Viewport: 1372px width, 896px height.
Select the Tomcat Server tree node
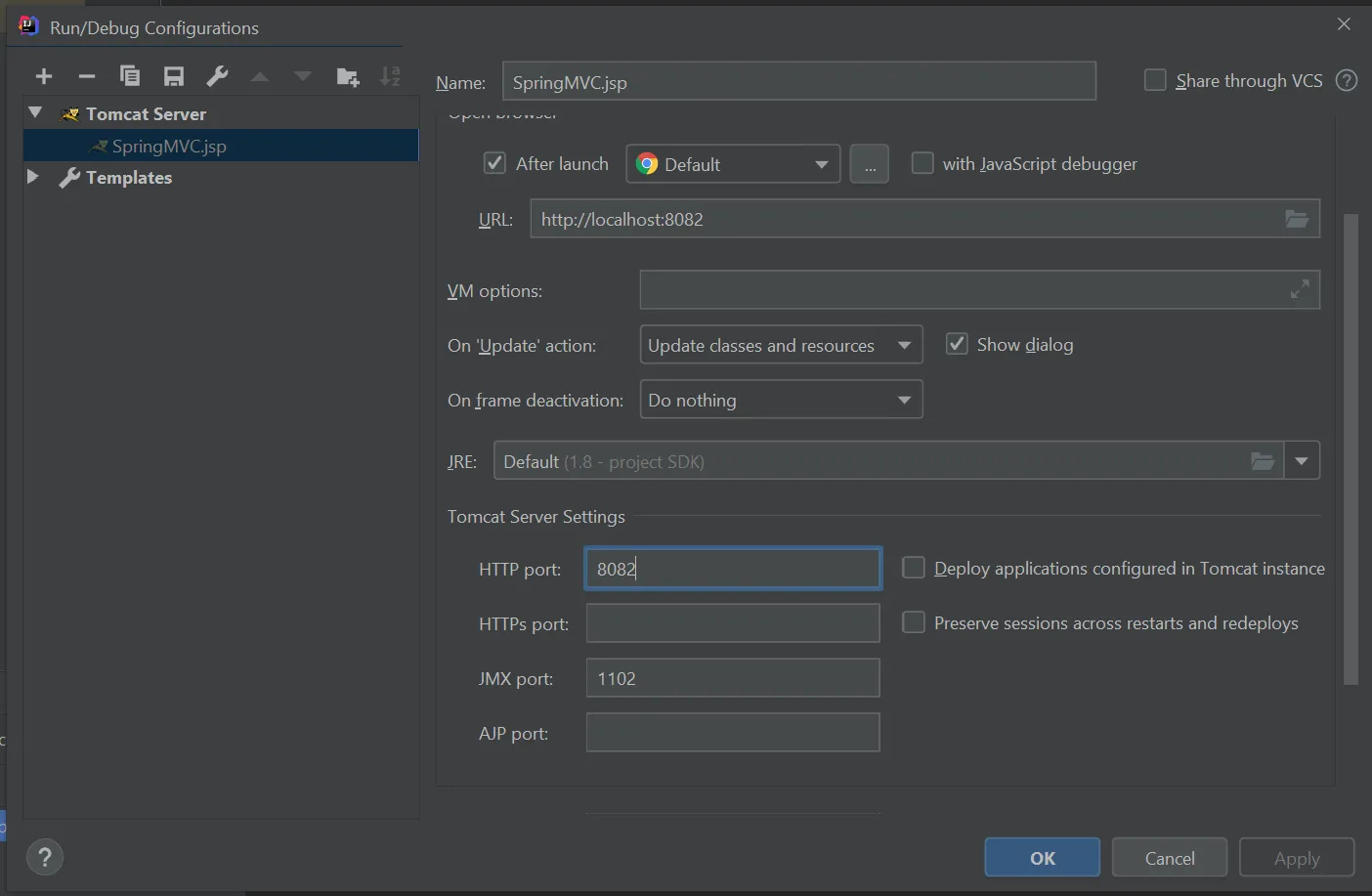(x=146, y=114)
